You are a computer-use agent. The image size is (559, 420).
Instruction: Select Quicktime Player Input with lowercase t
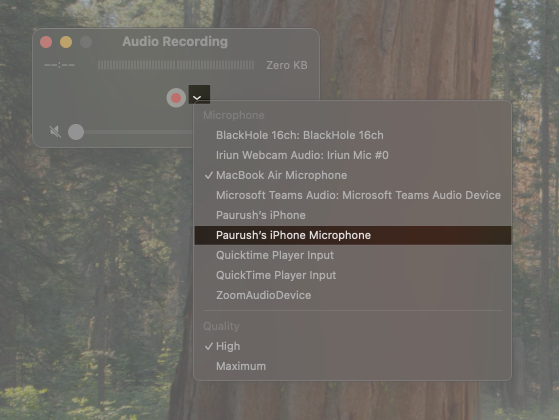pos(353,255)
